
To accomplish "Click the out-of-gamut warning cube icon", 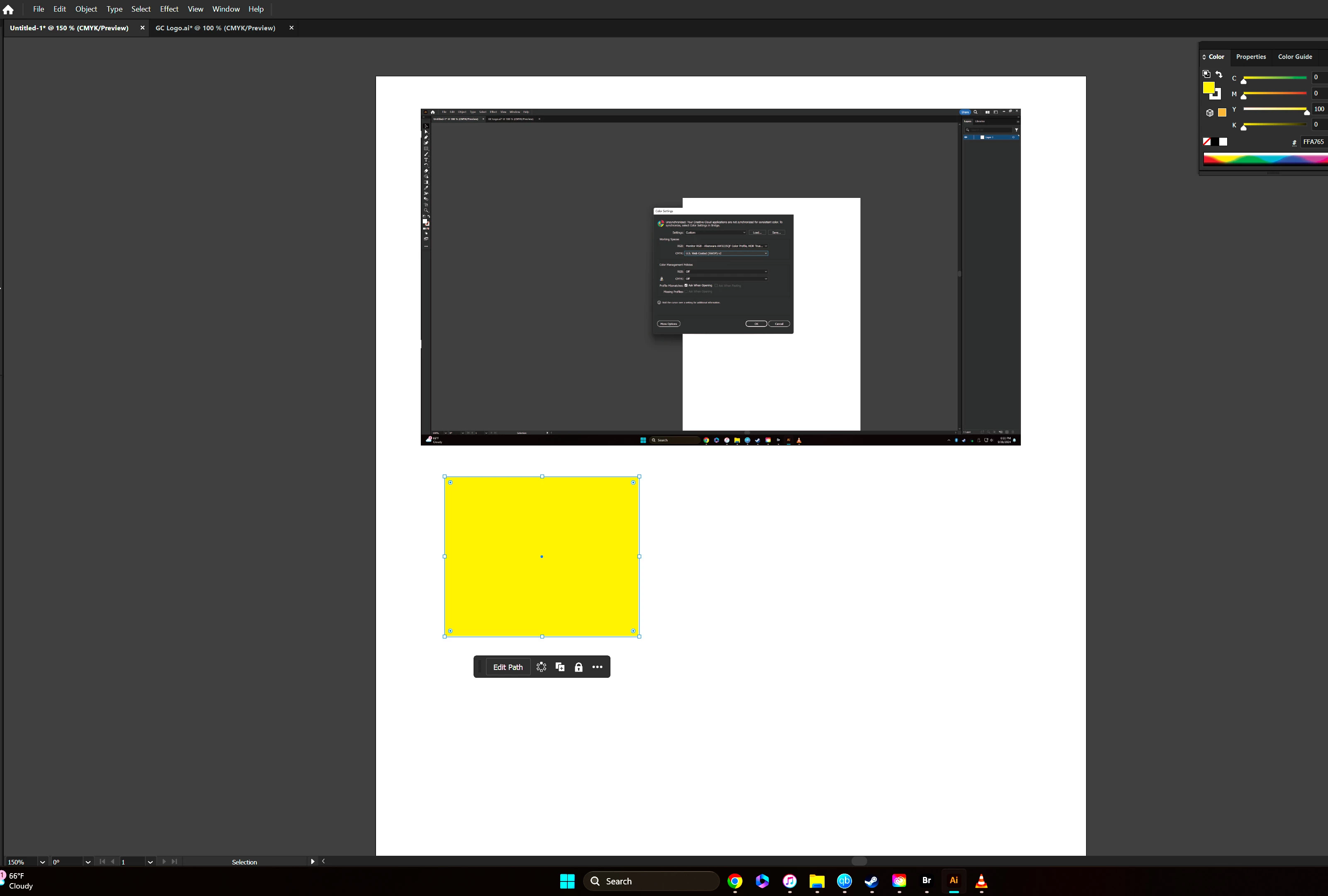I will (1210, 112).
